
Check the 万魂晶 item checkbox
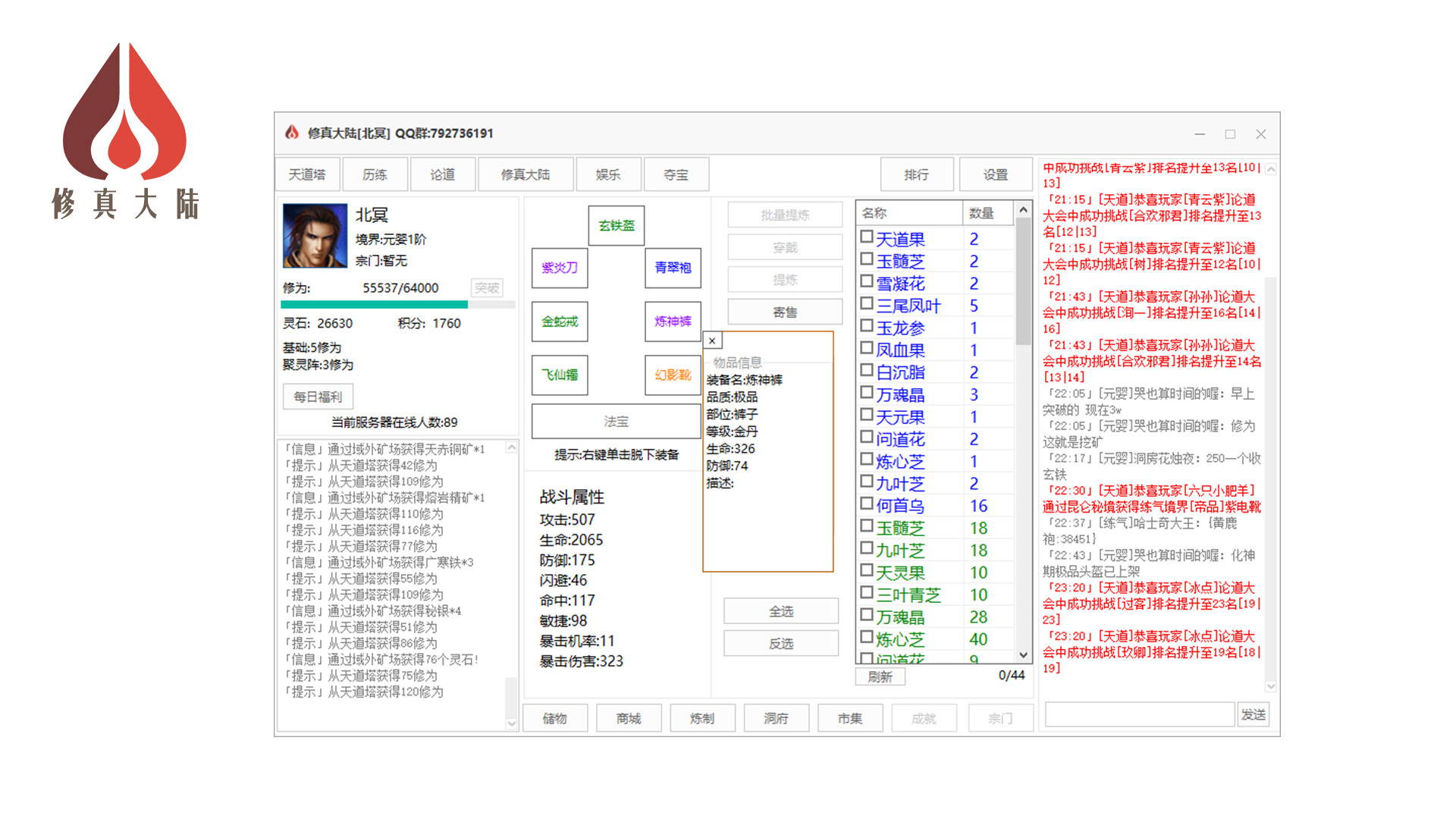(867, 393)
